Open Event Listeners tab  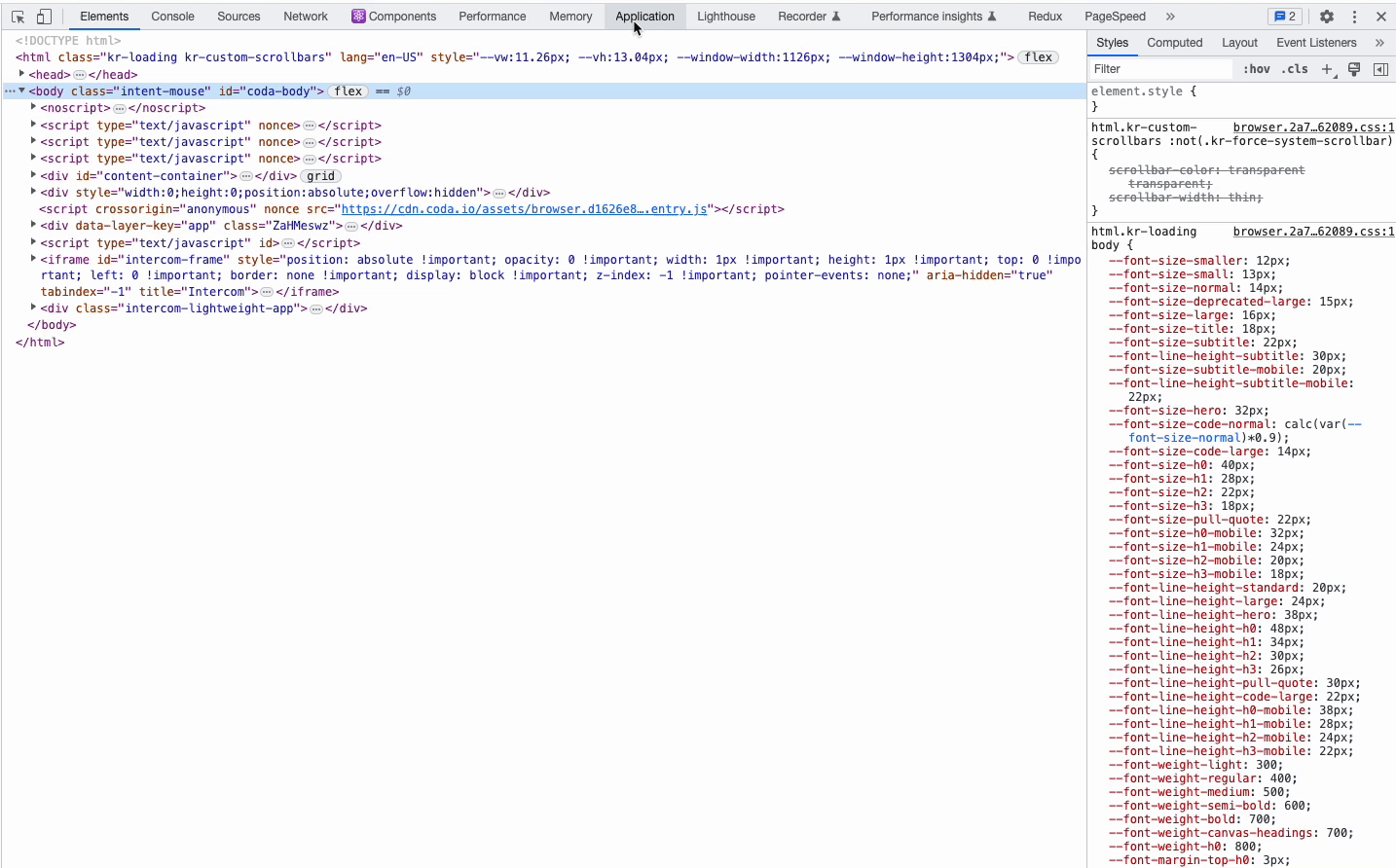(1316, 43)
